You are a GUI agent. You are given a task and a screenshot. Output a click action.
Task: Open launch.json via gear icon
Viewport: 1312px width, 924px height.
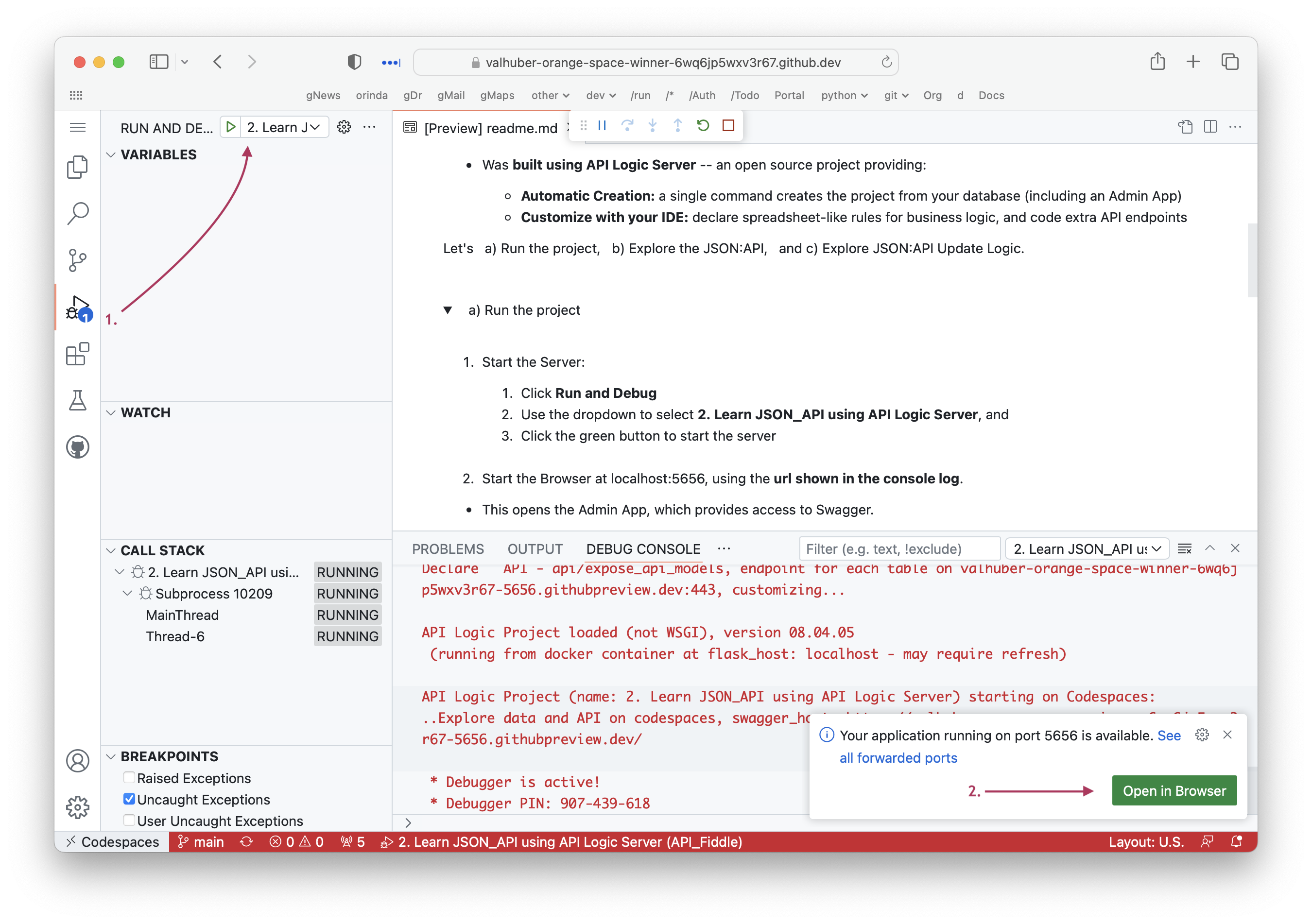tap(344, 127)
